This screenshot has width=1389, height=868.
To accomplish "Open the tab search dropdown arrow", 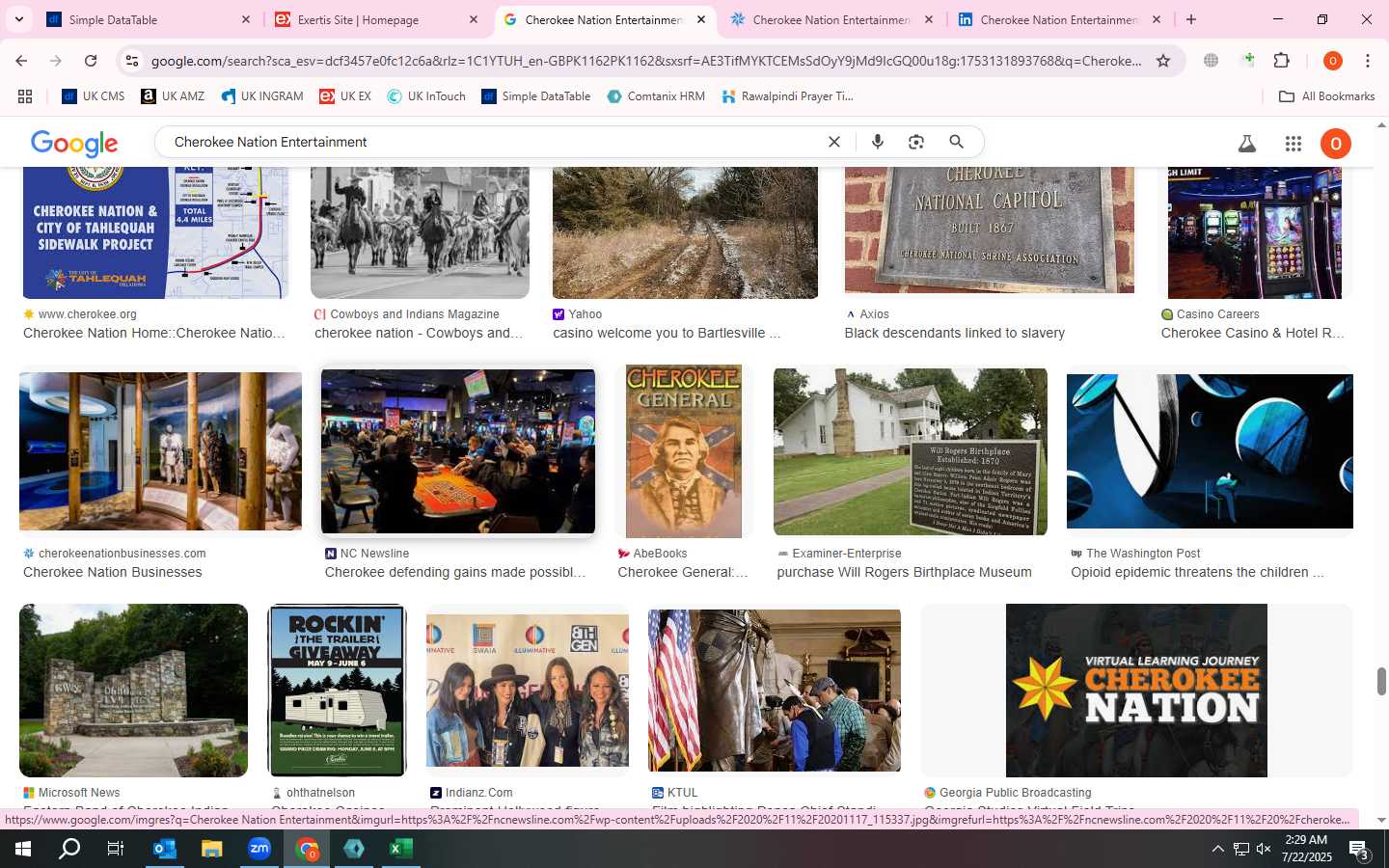I will pyautogui.click(x=18, y=19).
